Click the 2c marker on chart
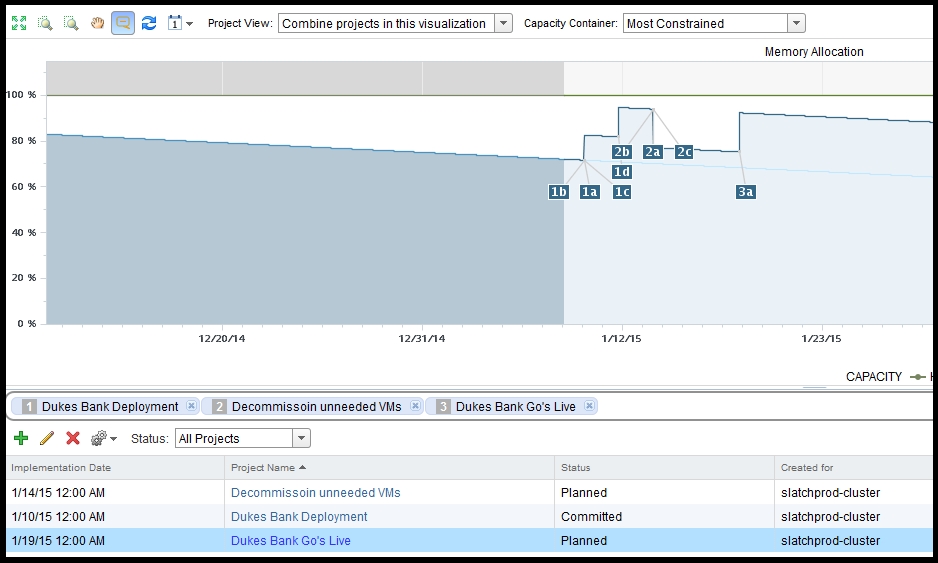 (684, 152)
